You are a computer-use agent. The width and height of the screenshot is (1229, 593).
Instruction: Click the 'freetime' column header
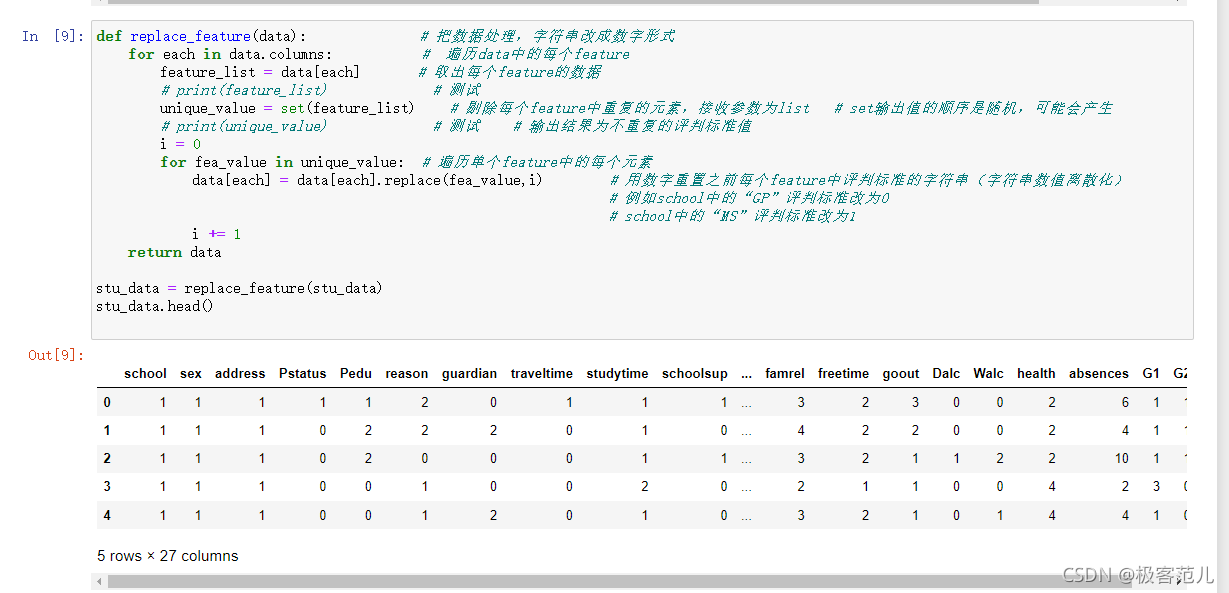(x=843, y=373)
